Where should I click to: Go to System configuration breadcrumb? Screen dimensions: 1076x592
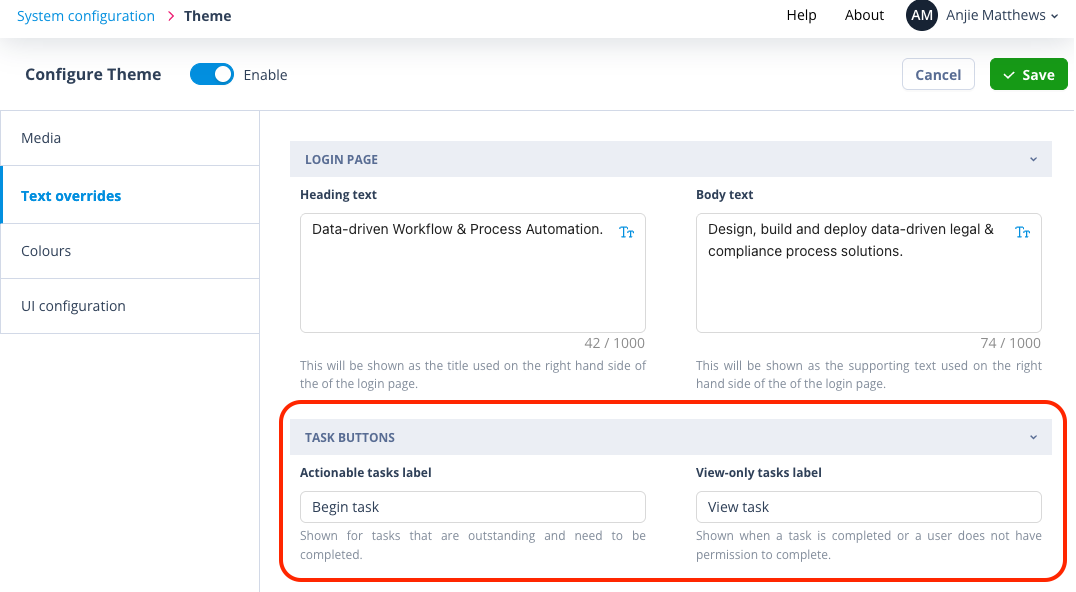pos(86,16)
